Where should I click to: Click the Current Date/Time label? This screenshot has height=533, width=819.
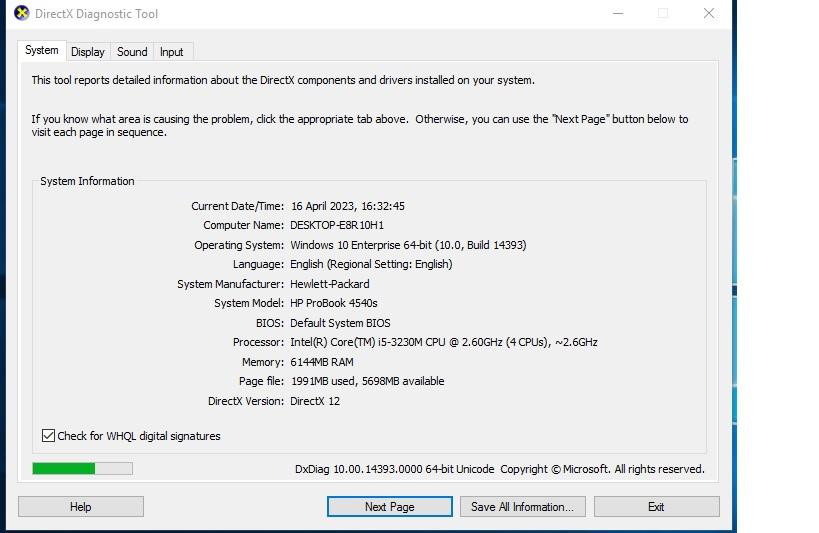(x=238, y=206)
